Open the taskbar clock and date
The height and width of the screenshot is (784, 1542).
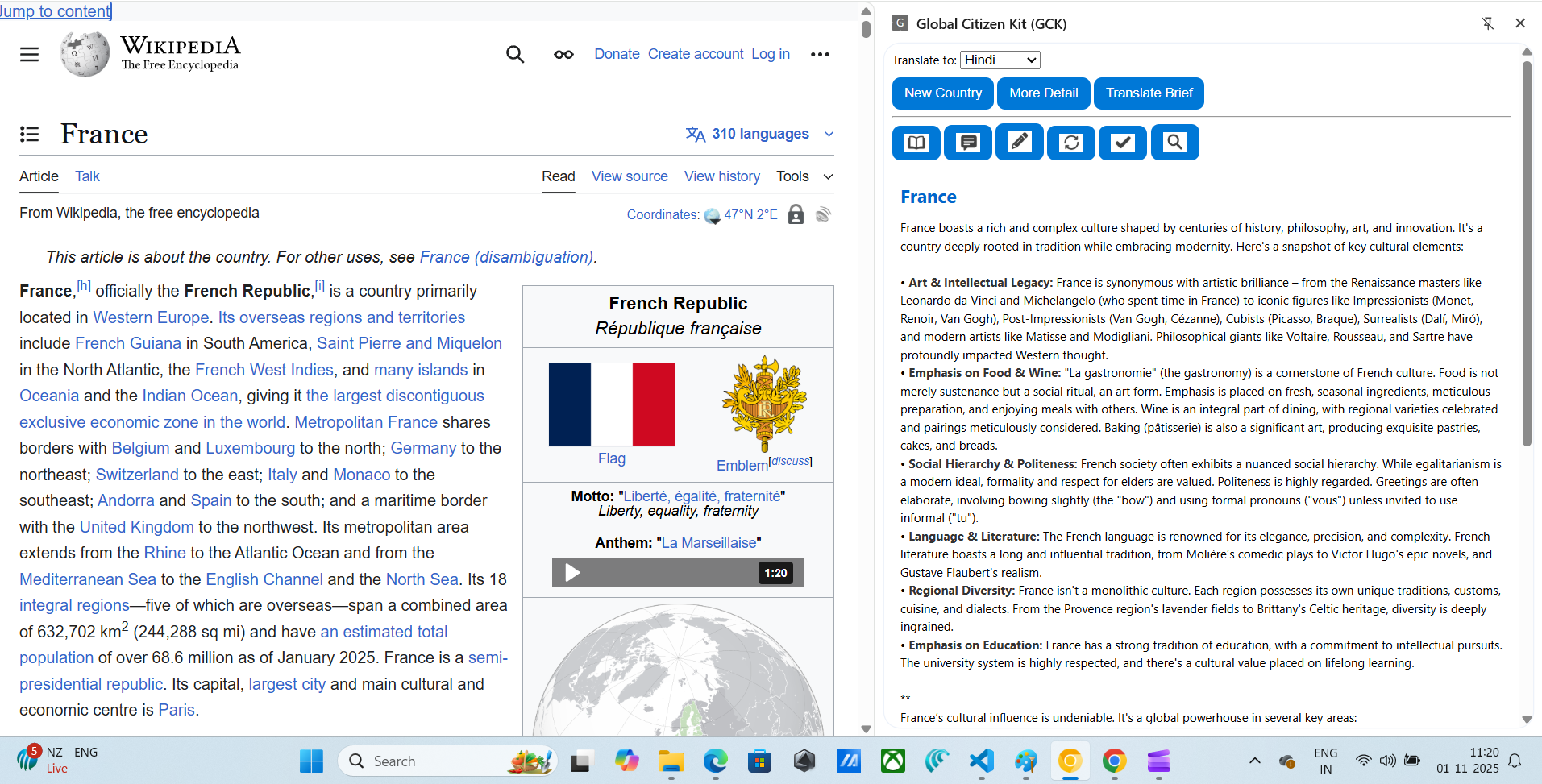(1468, 761)
